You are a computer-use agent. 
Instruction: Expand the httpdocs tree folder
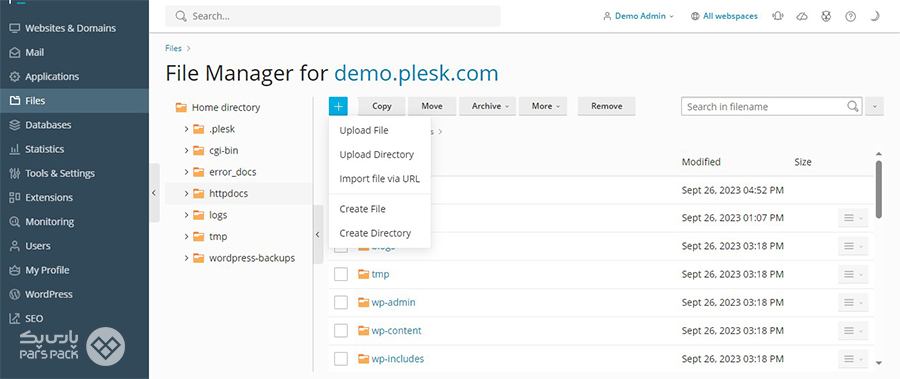[x=187, y=194]
